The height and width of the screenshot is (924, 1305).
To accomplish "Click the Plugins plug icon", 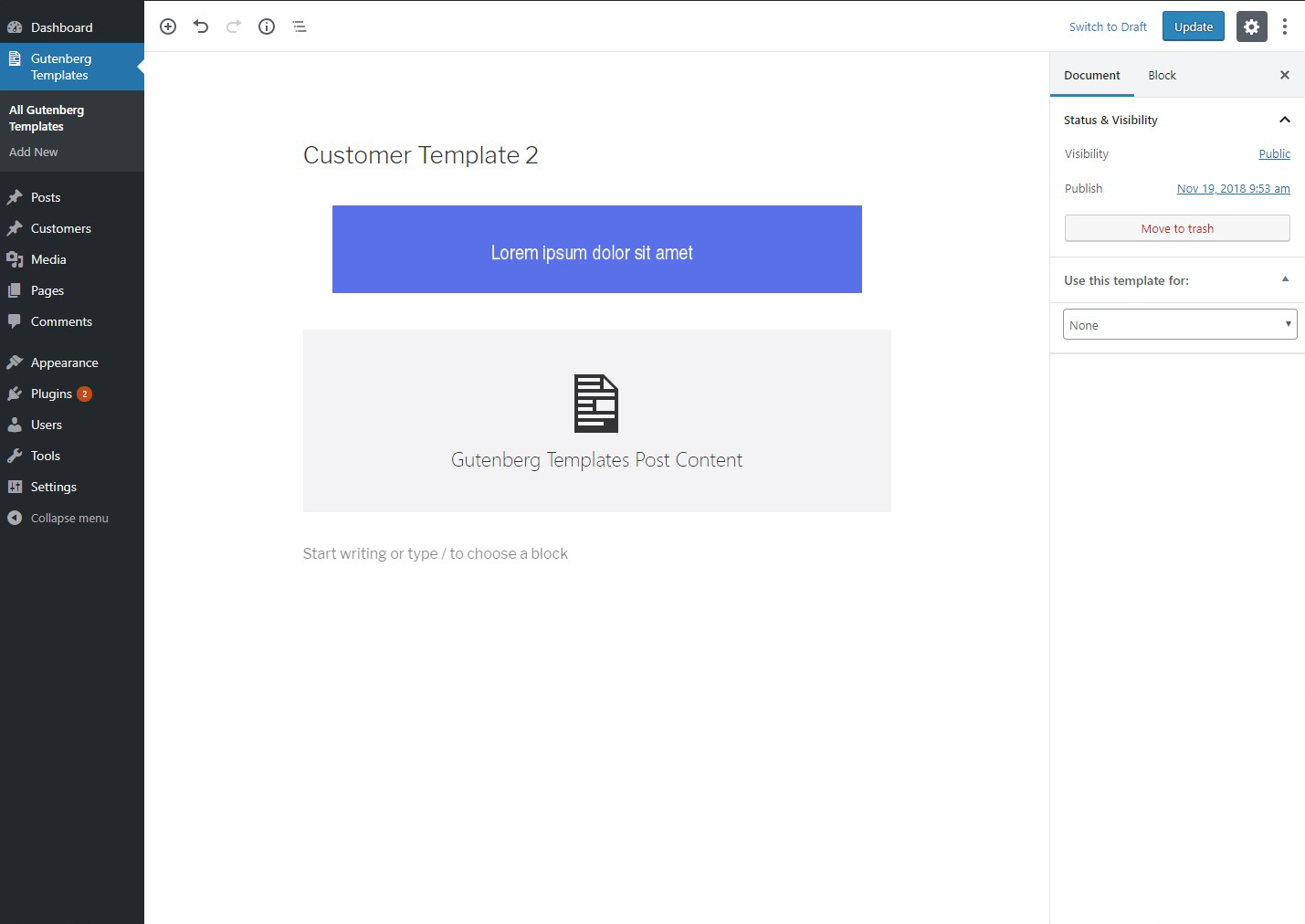I will [15, 394].
